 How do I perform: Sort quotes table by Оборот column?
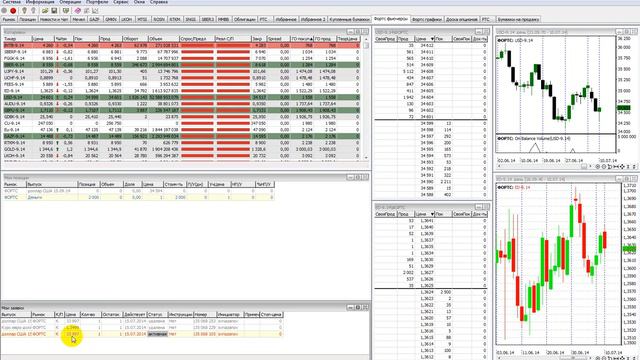pyautogui.click(x=135, y=39)
